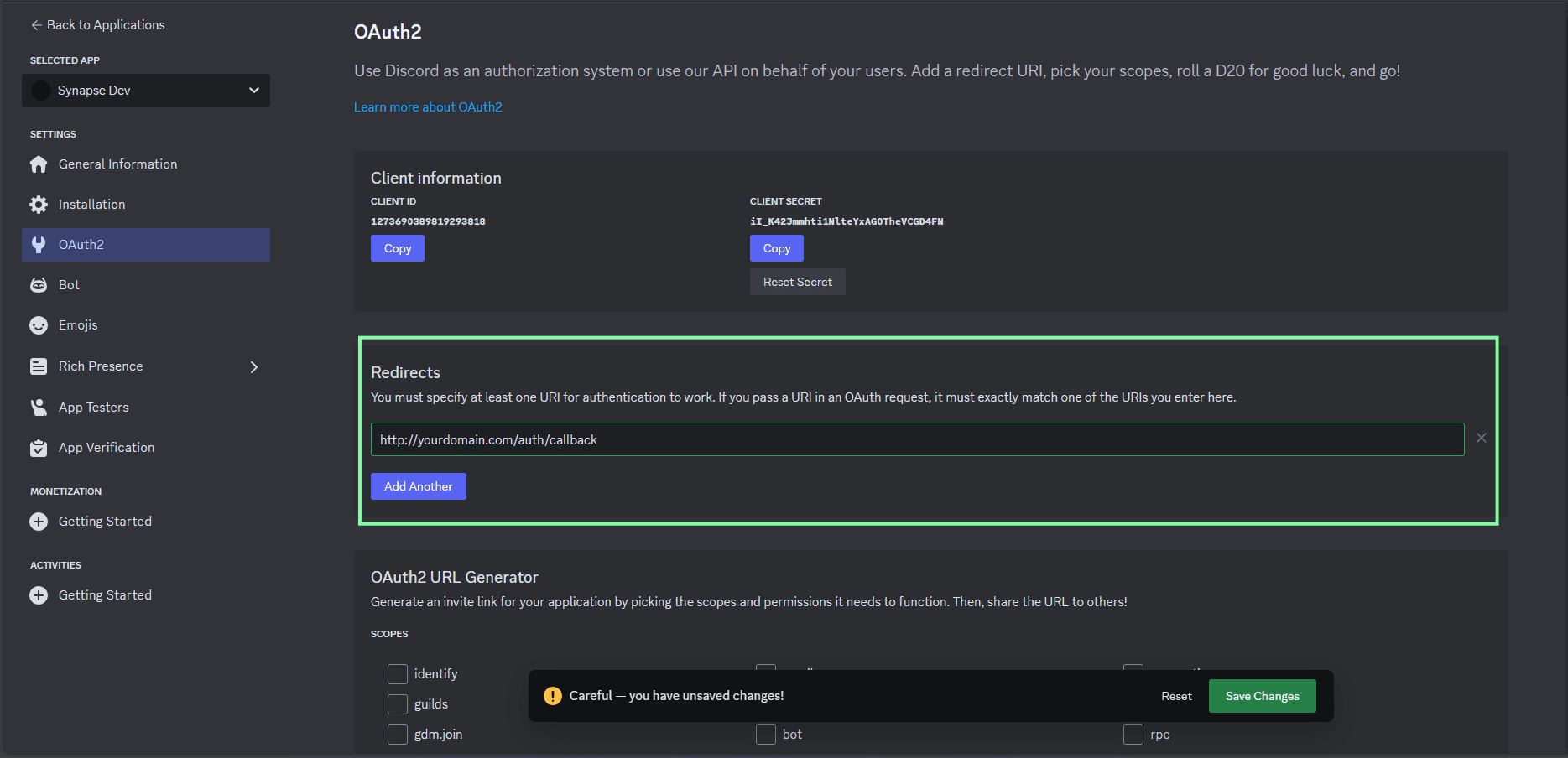Click the Client ID value 1273690389819293818

coord(428,221)
